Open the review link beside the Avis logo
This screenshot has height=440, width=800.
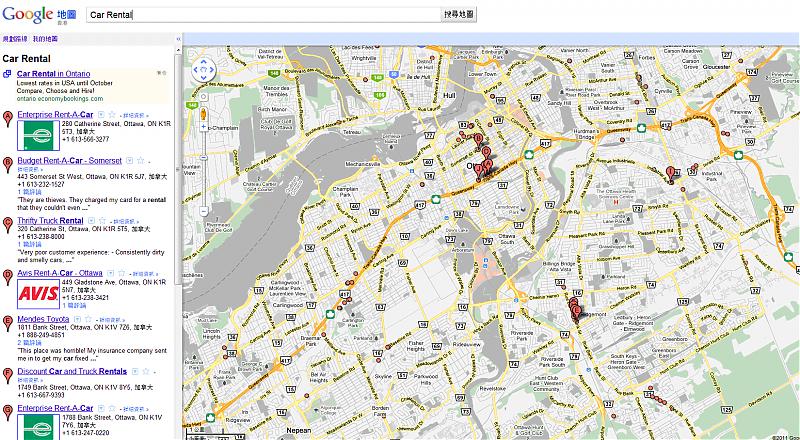click(x=74, y=305)
